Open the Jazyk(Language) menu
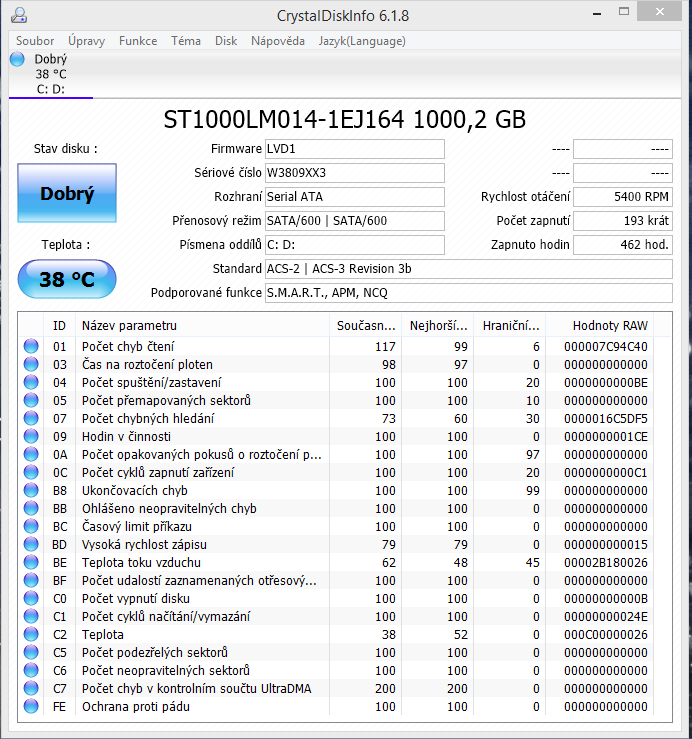The image size is (692, 739). pyautogui.click(x=362, y=41)
